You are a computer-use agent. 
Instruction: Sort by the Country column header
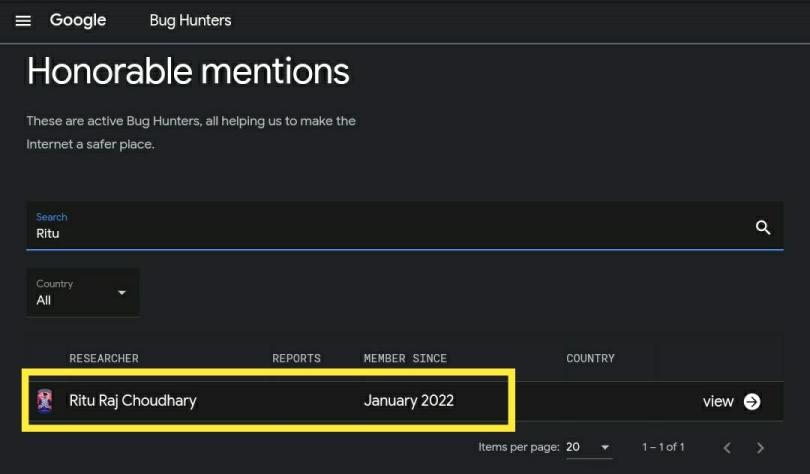[x=590, y=358]
